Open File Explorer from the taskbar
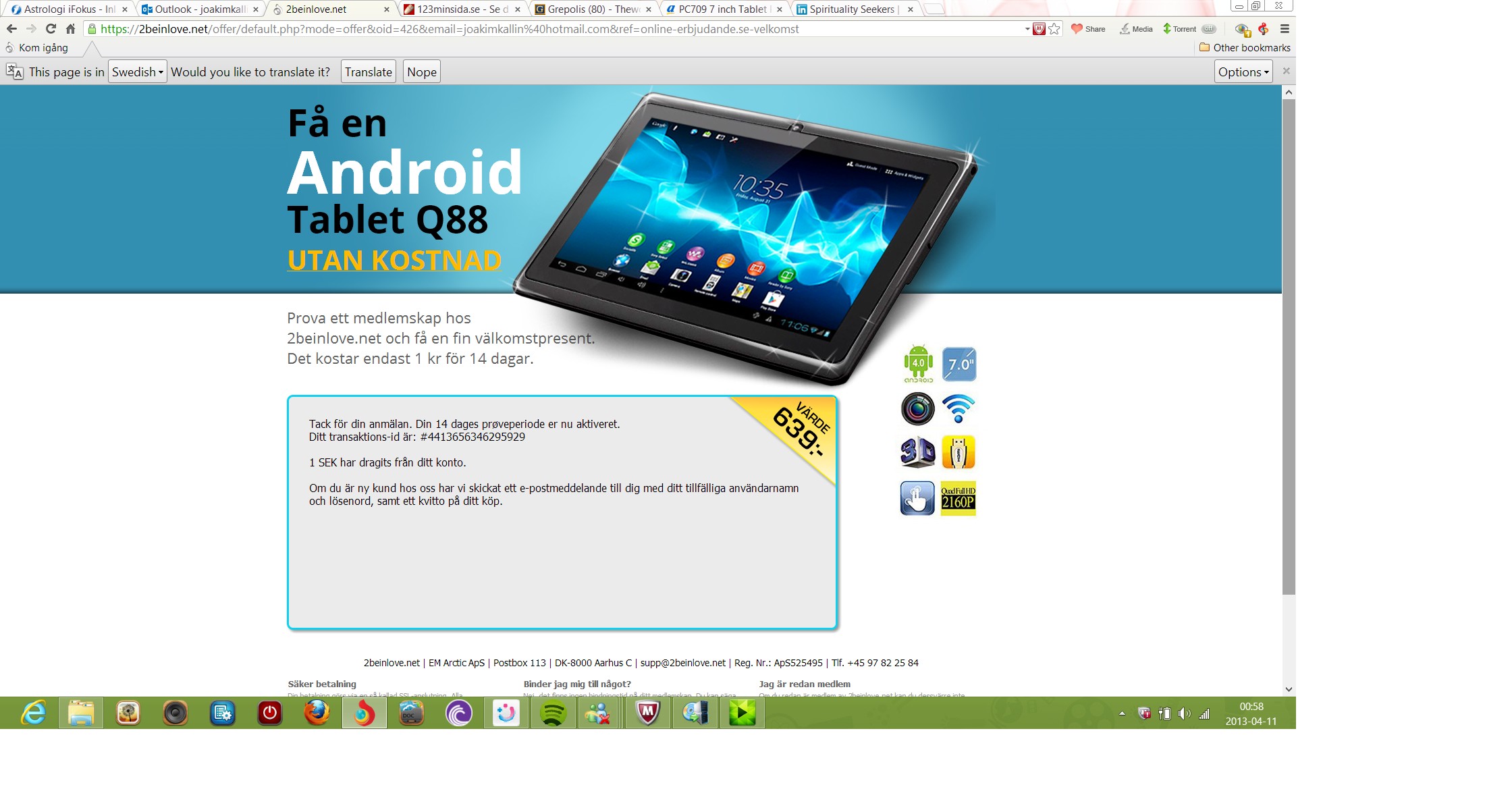 point(81,713)
